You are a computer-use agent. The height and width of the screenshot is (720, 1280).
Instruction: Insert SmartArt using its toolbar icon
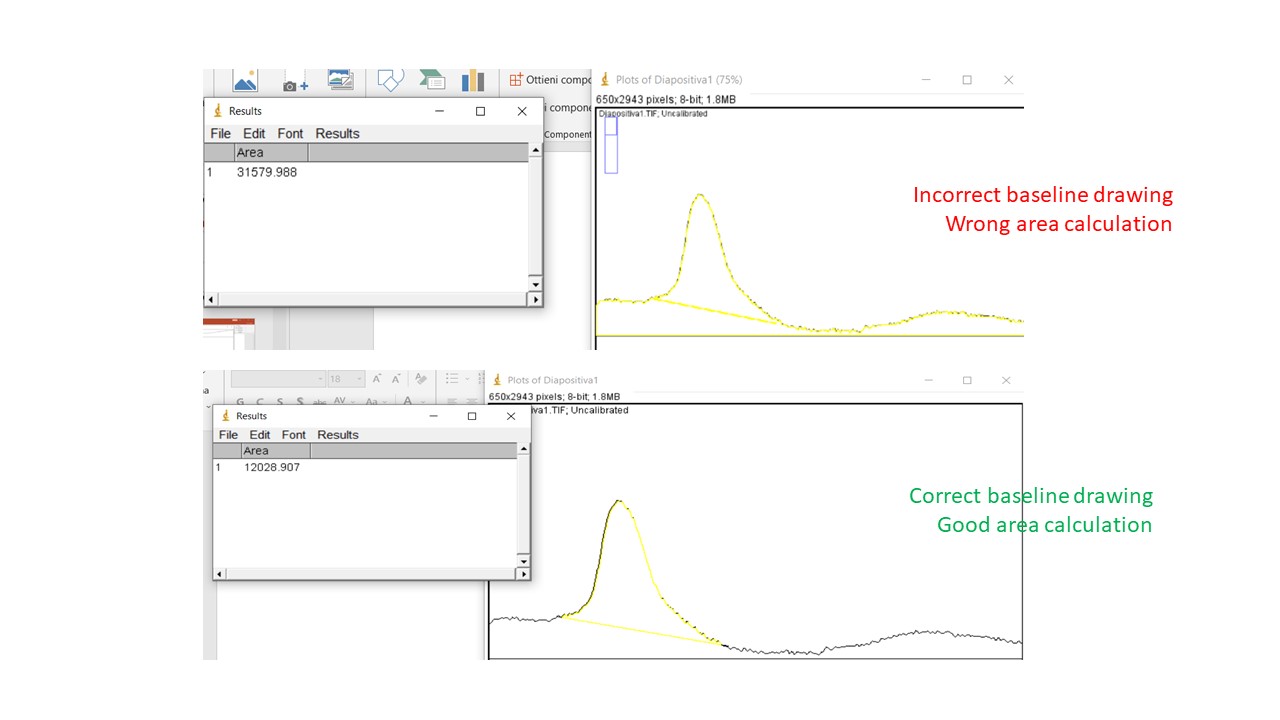click(432, 80)
